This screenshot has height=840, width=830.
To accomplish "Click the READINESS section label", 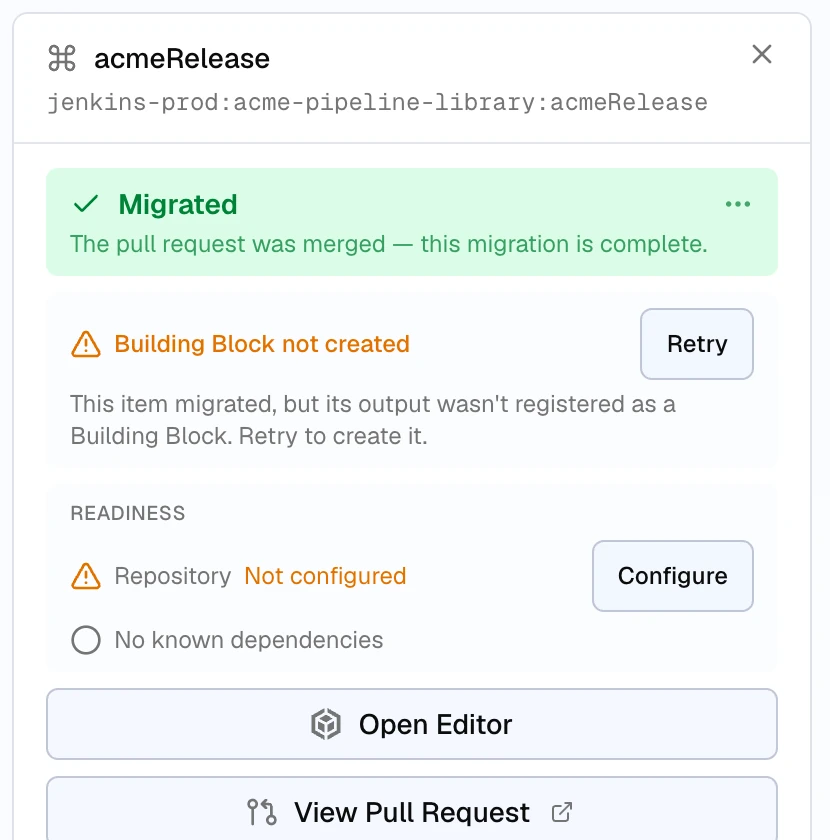I will (x=128, y=513).
